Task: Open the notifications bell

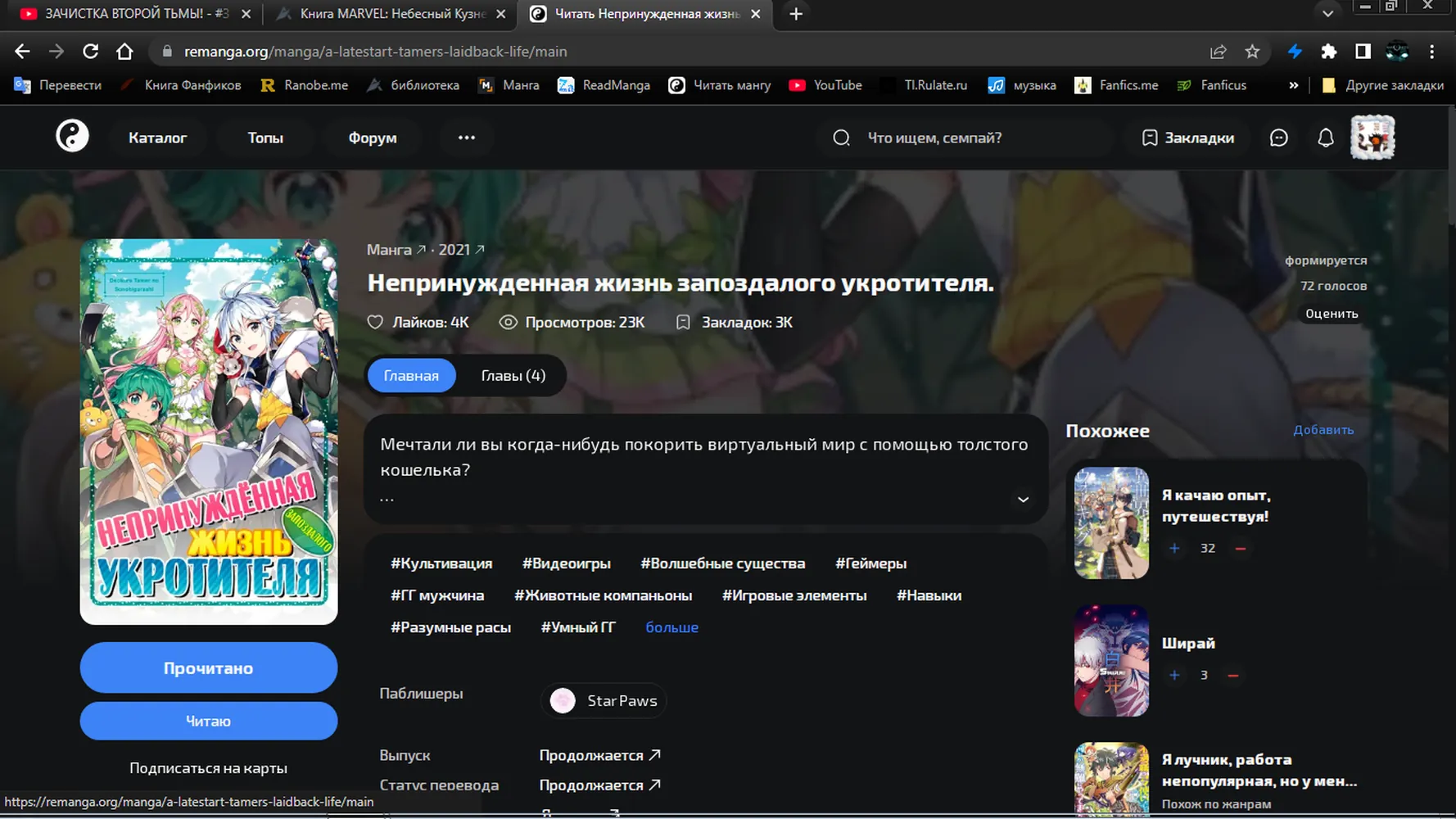Action: (x=1326, y=138)
